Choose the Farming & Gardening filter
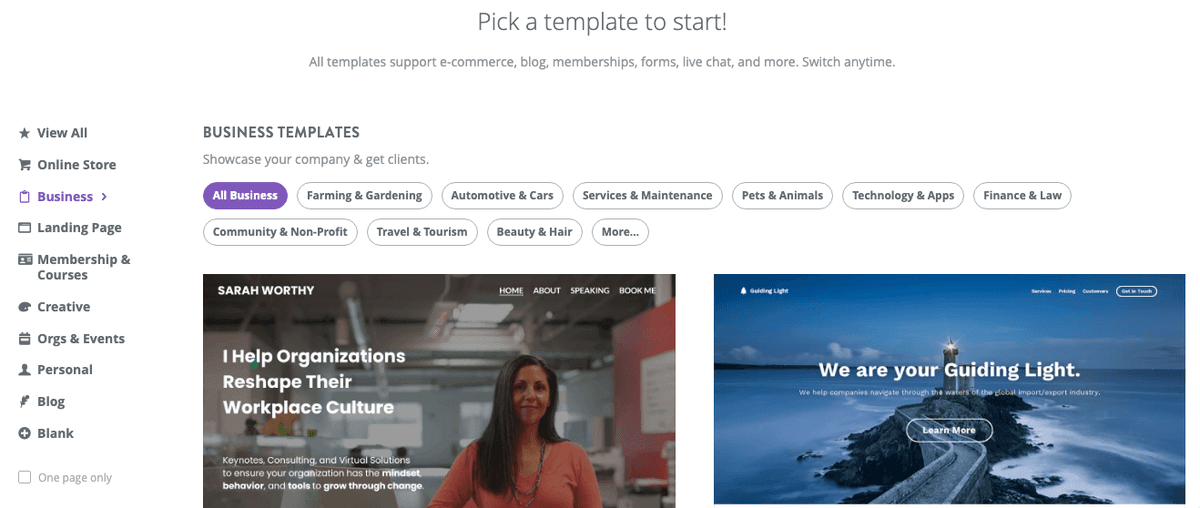Image resolution: width=1200 pixels, height=508 pixels. [x=365, y=196]
